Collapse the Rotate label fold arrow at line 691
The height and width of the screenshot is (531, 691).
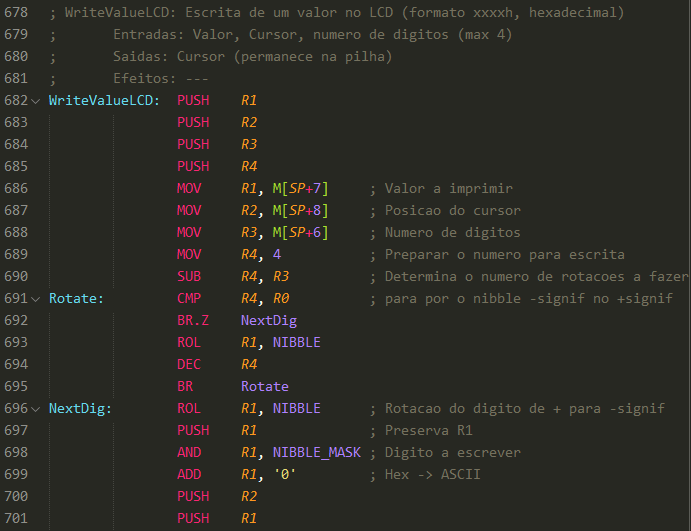pos(36,299)
